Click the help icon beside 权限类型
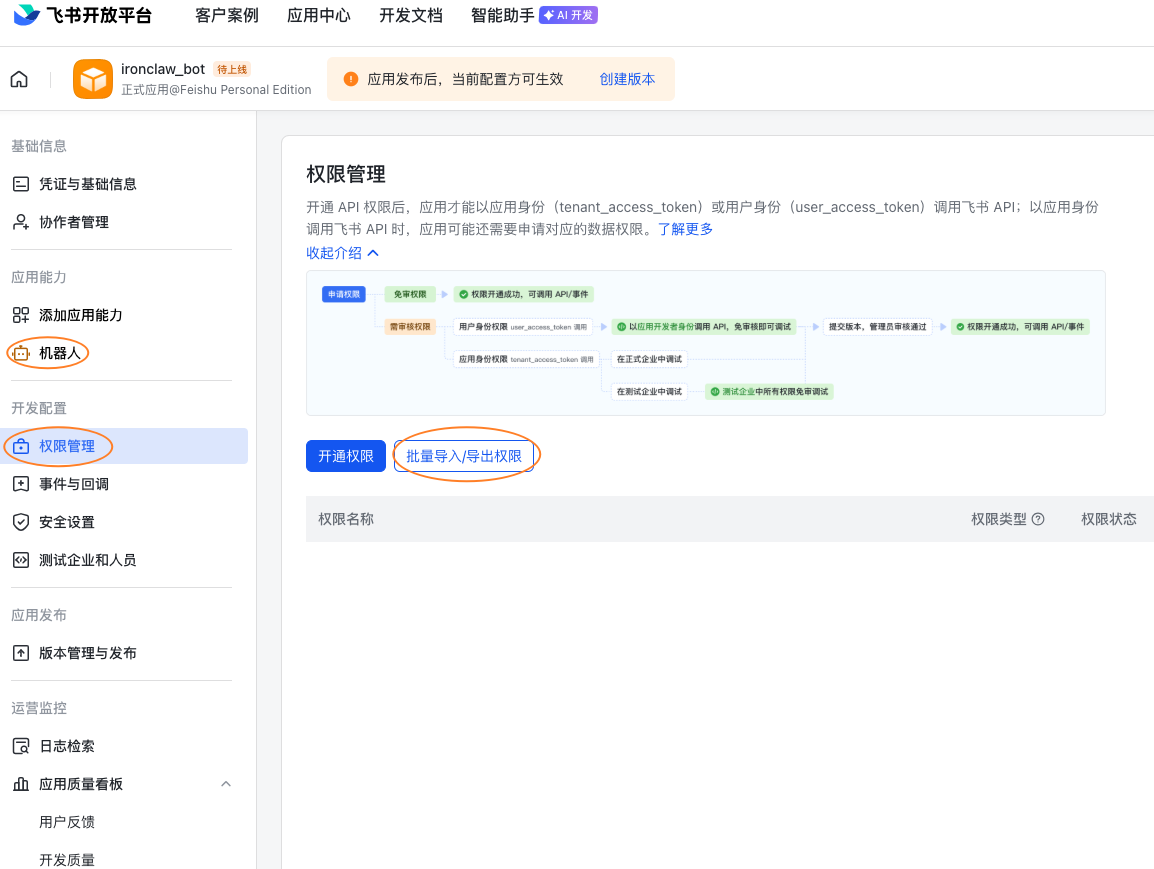 [x=1038, y=519]
